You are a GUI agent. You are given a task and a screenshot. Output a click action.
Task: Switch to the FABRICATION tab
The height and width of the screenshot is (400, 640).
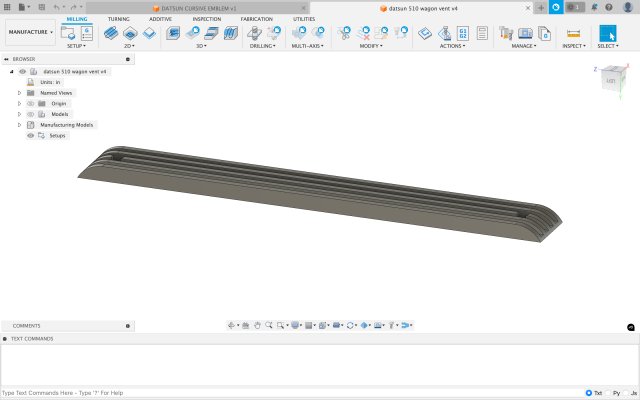tap(257, 19)
